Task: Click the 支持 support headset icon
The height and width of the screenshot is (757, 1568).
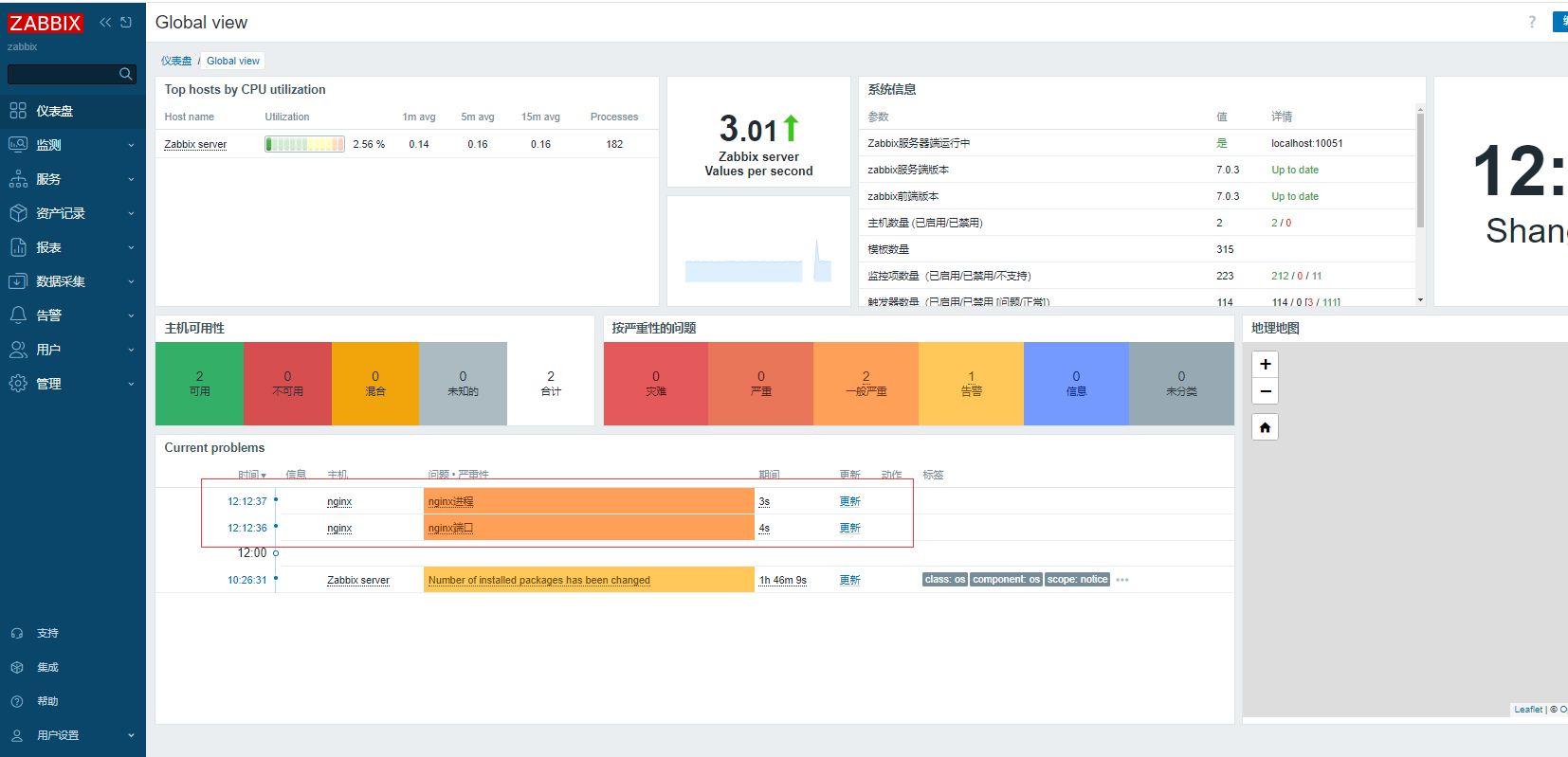Action: (17, 633)
